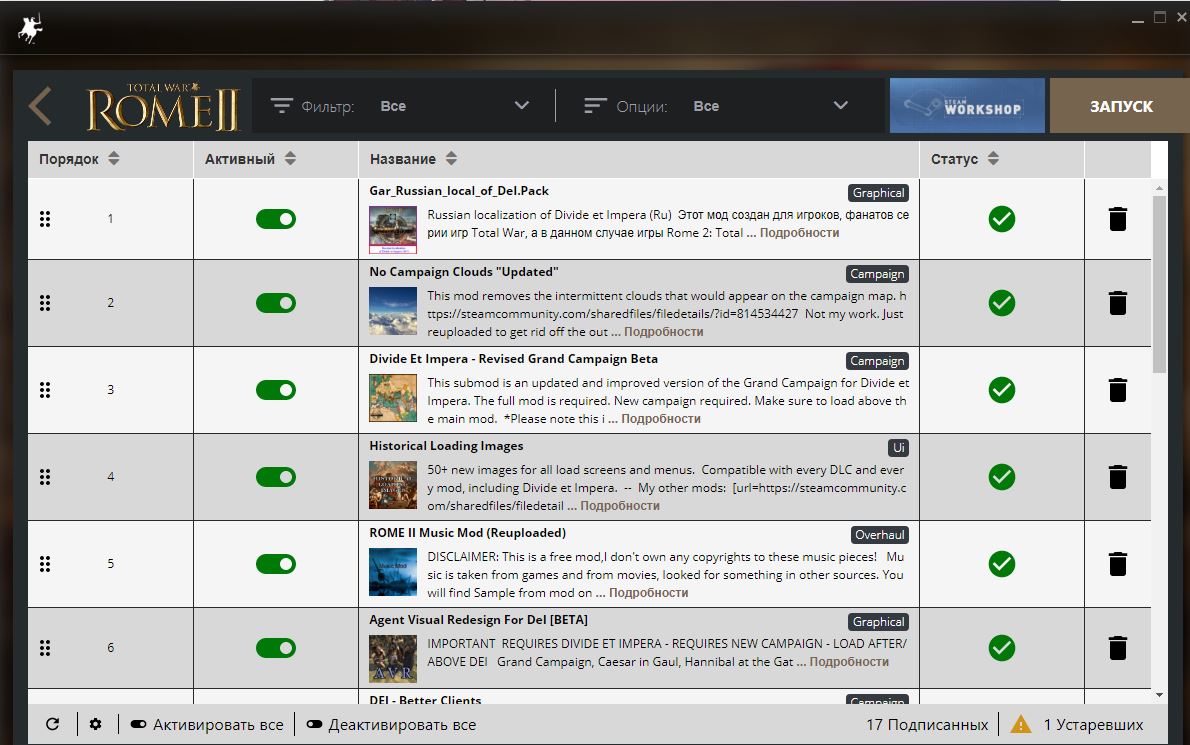Remove the Divide Et Impera Revised Grand Campaign mod
This screenshot has width=1190, height=745.
tap(1118, 390)
